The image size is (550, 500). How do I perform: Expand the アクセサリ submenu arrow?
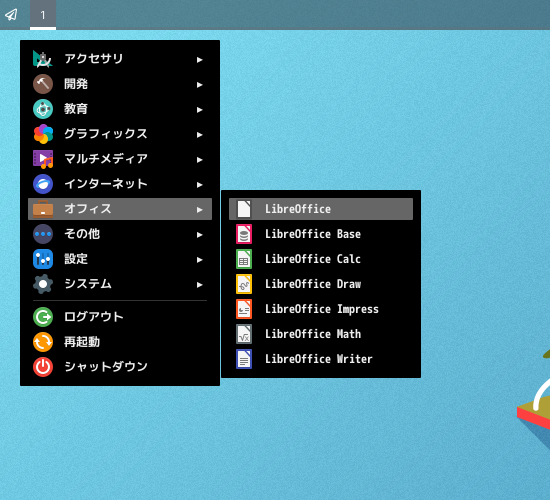(x=200, y=60)
